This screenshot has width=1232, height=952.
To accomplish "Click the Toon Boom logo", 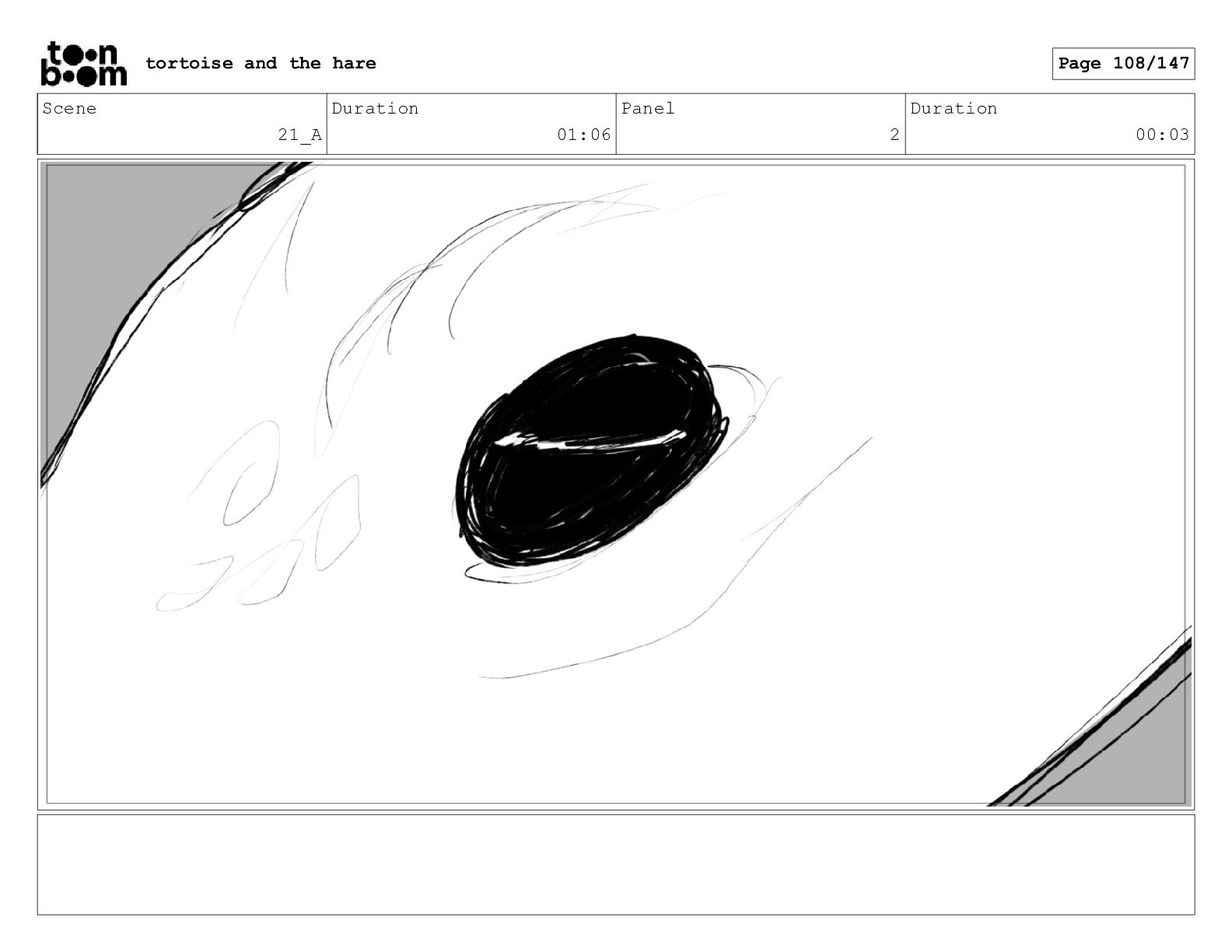I will [83, 63].
